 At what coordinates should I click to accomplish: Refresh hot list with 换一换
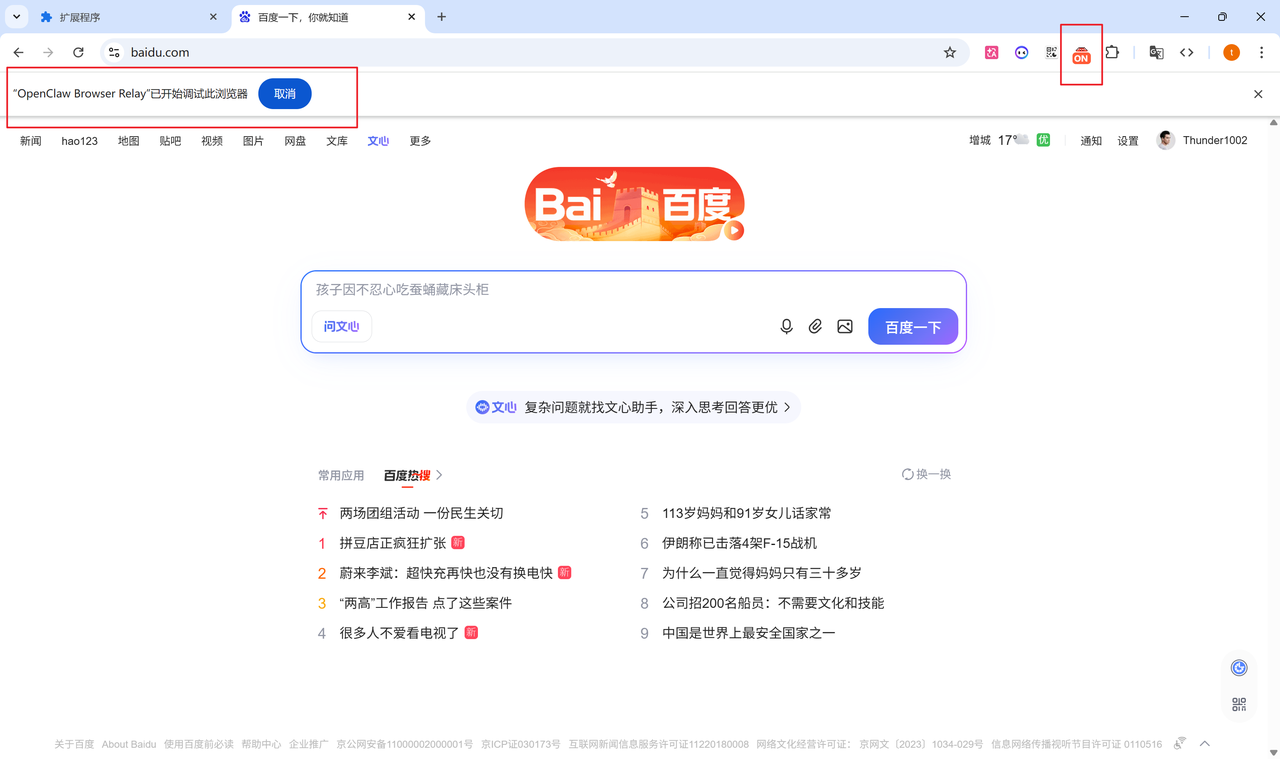tap(927, 474)
